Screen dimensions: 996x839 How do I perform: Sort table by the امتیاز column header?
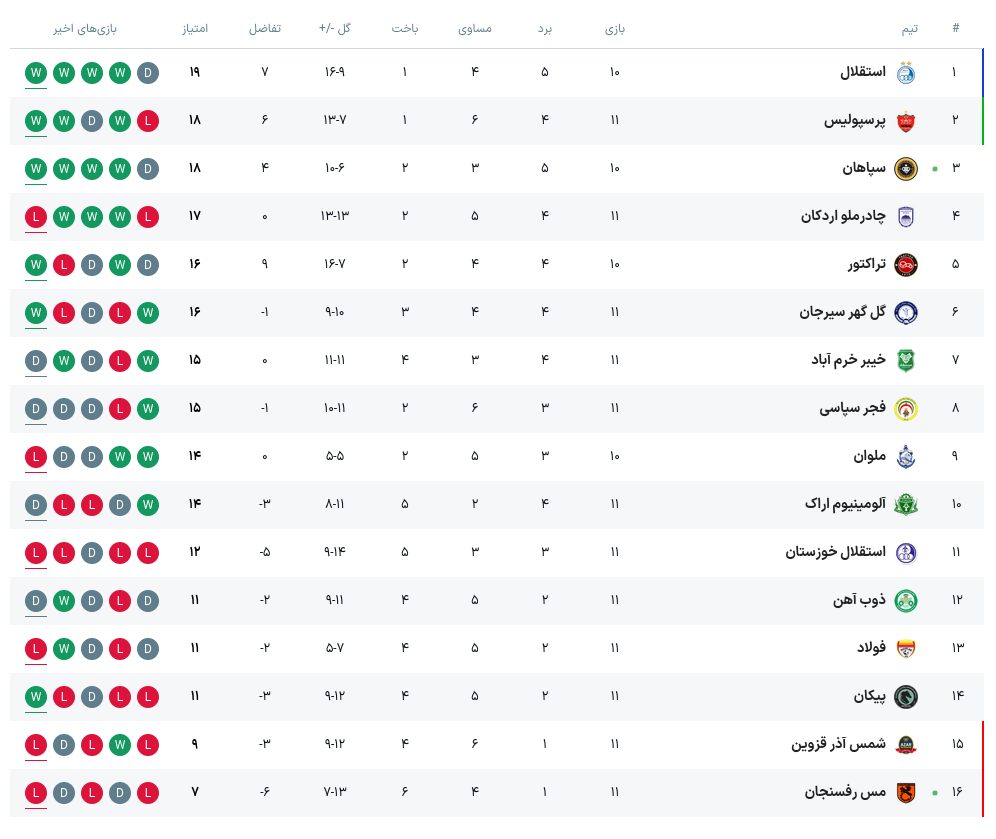[x=195, y=28]
